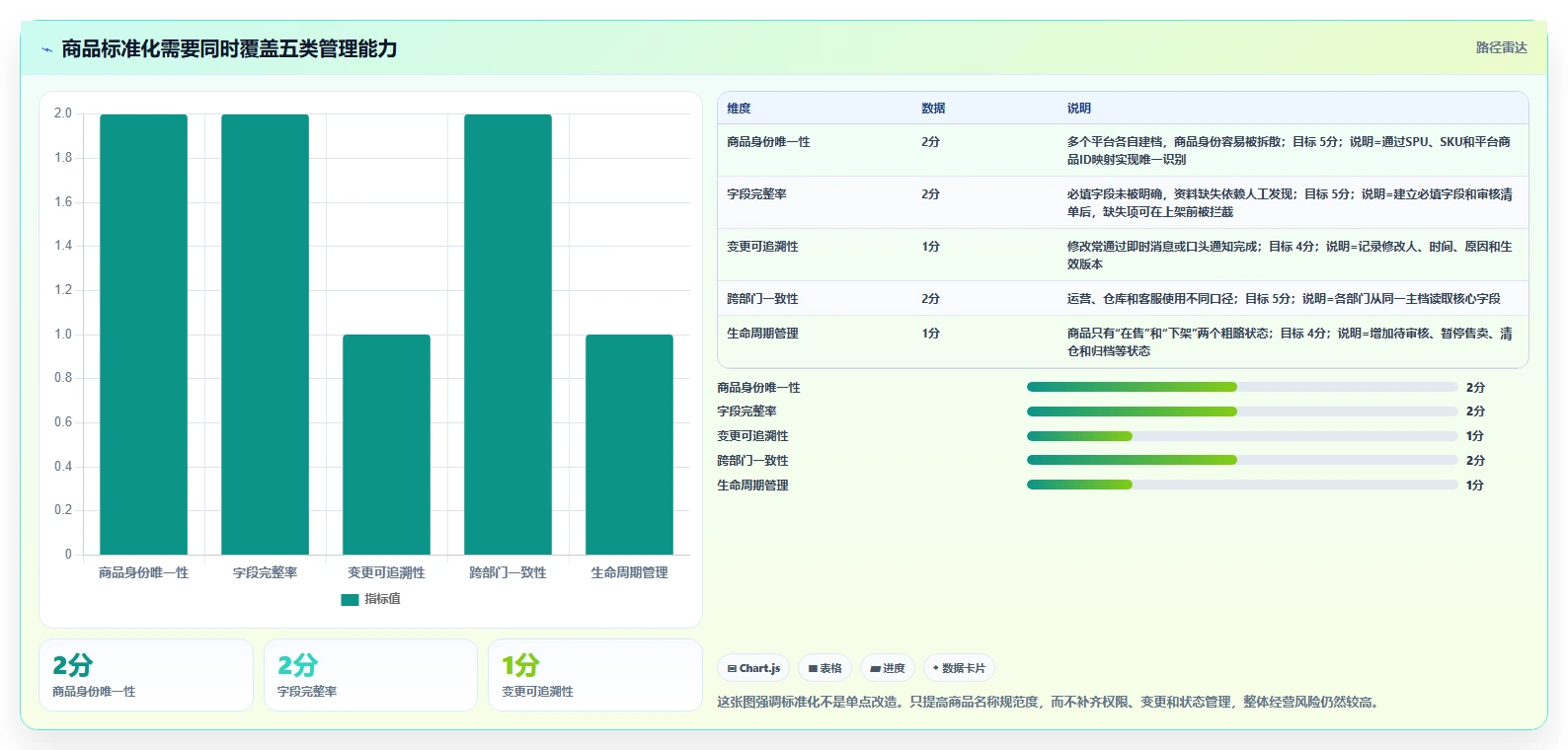Click the 1分 变更可追溯性 data card

coord(594,675)
